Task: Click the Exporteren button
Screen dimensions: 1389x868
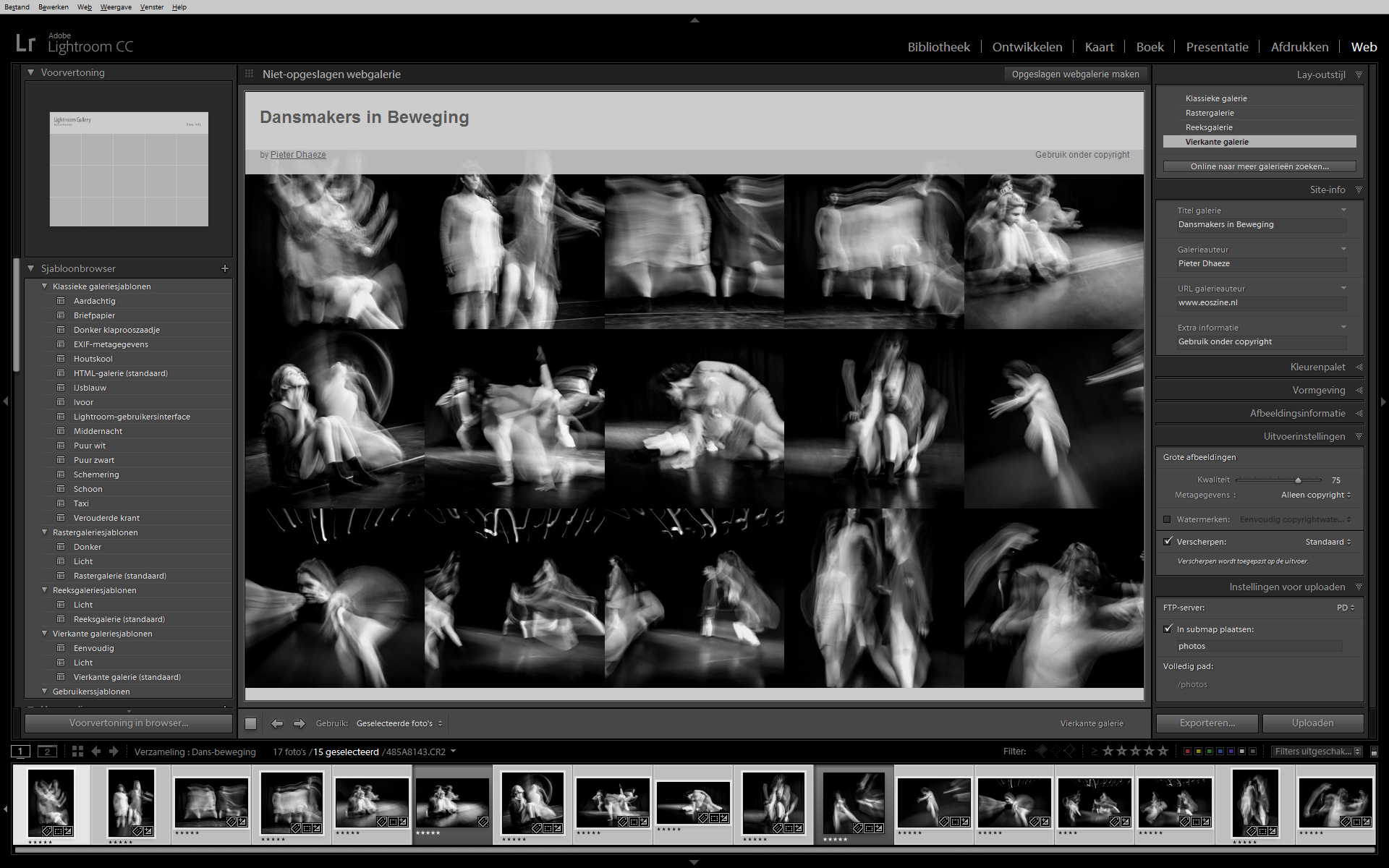Action: pos(1207,723)
